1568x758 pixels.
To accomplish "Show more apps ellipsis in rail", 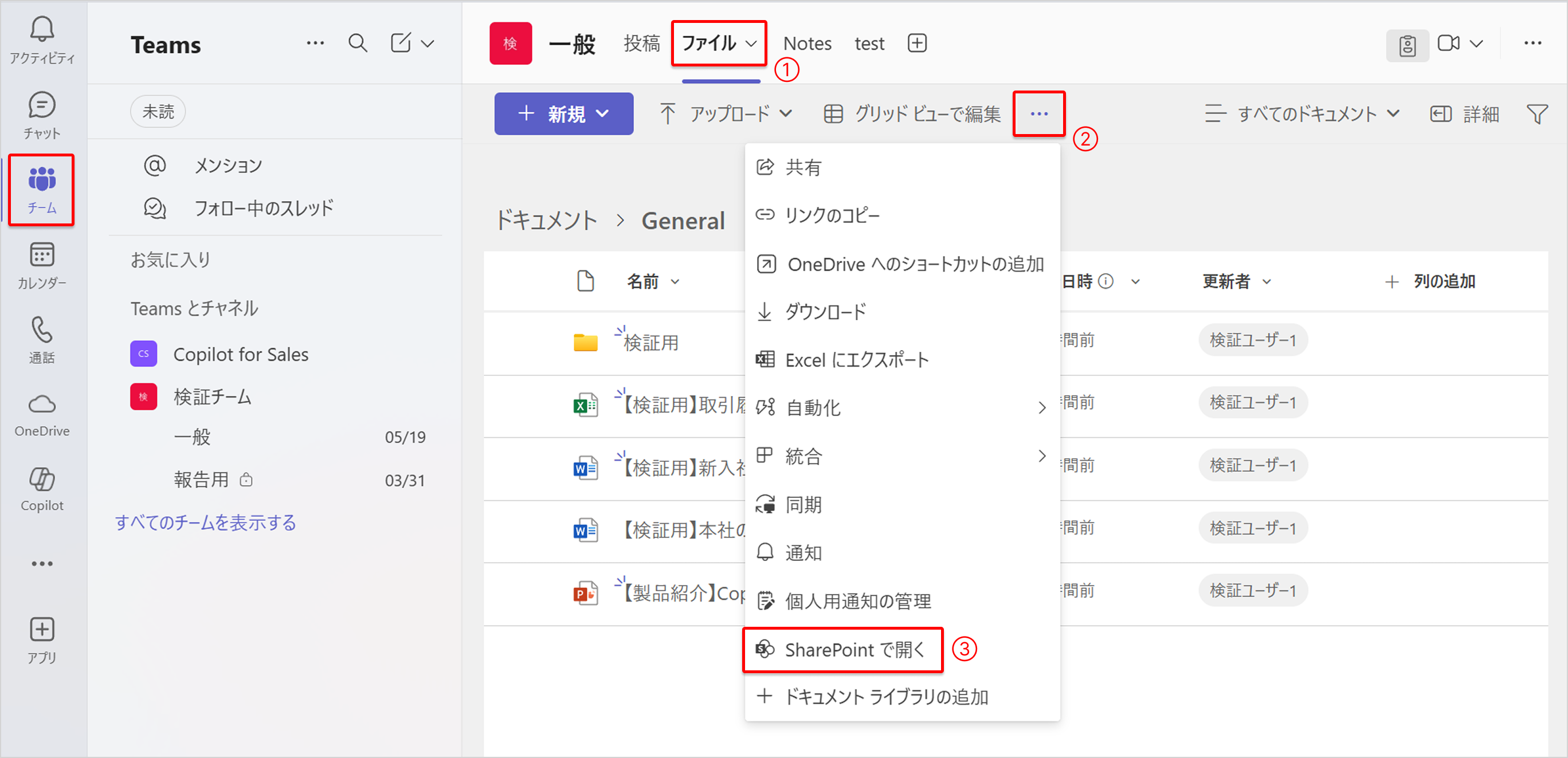I will (41, 564).
